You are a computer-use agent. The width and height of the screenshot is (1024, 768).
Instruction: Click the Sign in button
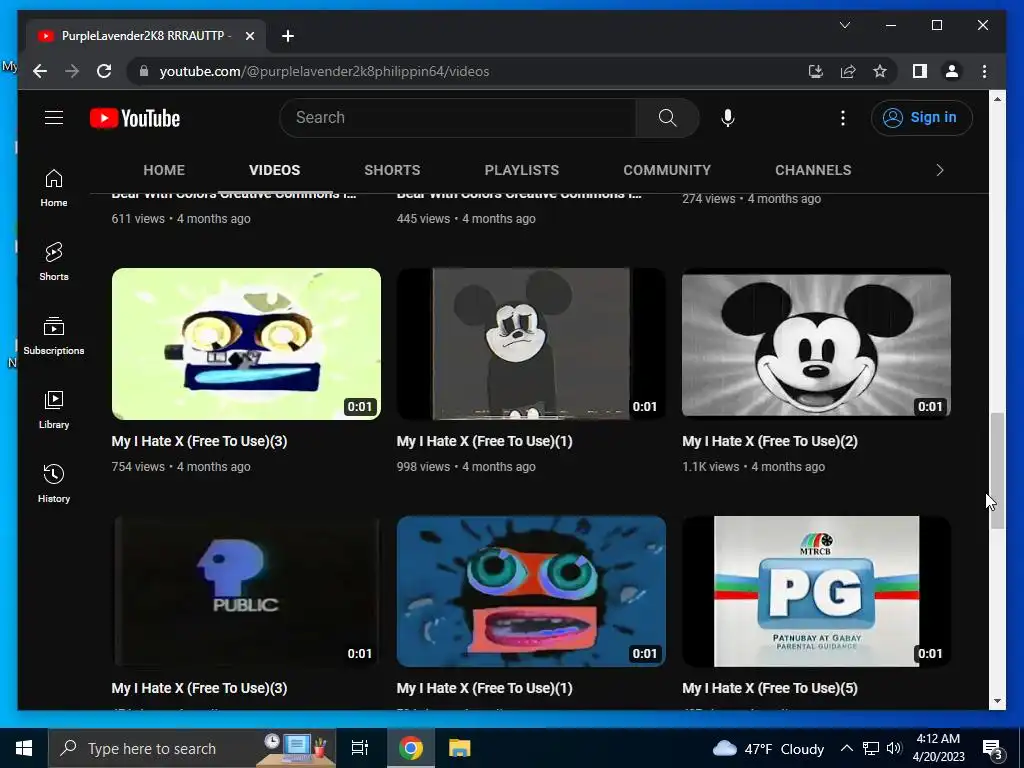(921, 118)
